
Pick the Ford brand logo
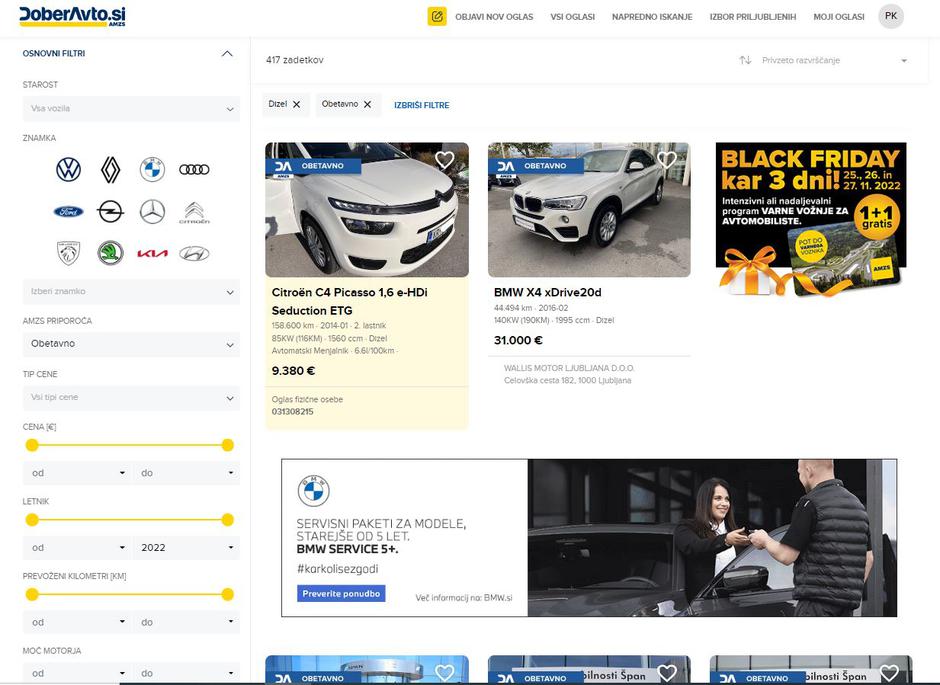click(68, 212)
